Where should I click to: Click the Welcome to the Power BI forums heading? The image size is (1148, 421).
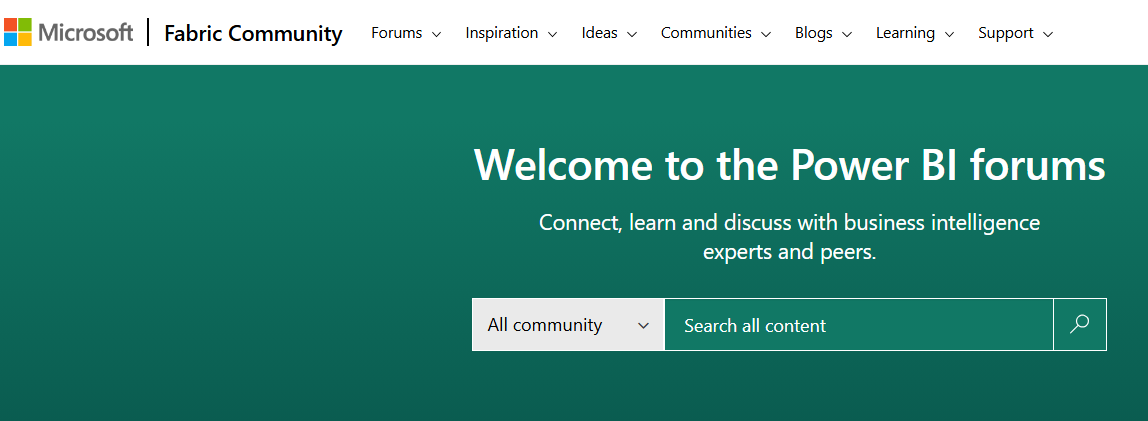(x=789, y=165)
